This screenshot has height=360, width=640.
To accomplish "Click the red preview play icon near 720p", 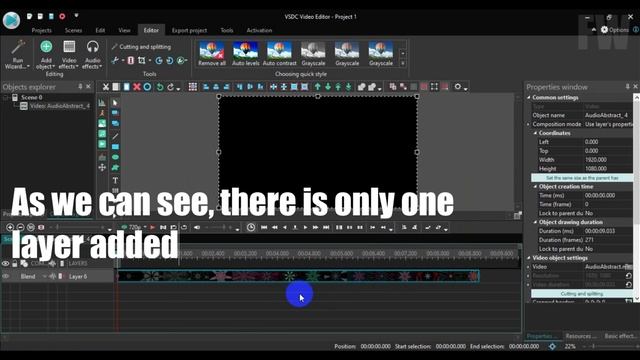I will click(152, 227).
